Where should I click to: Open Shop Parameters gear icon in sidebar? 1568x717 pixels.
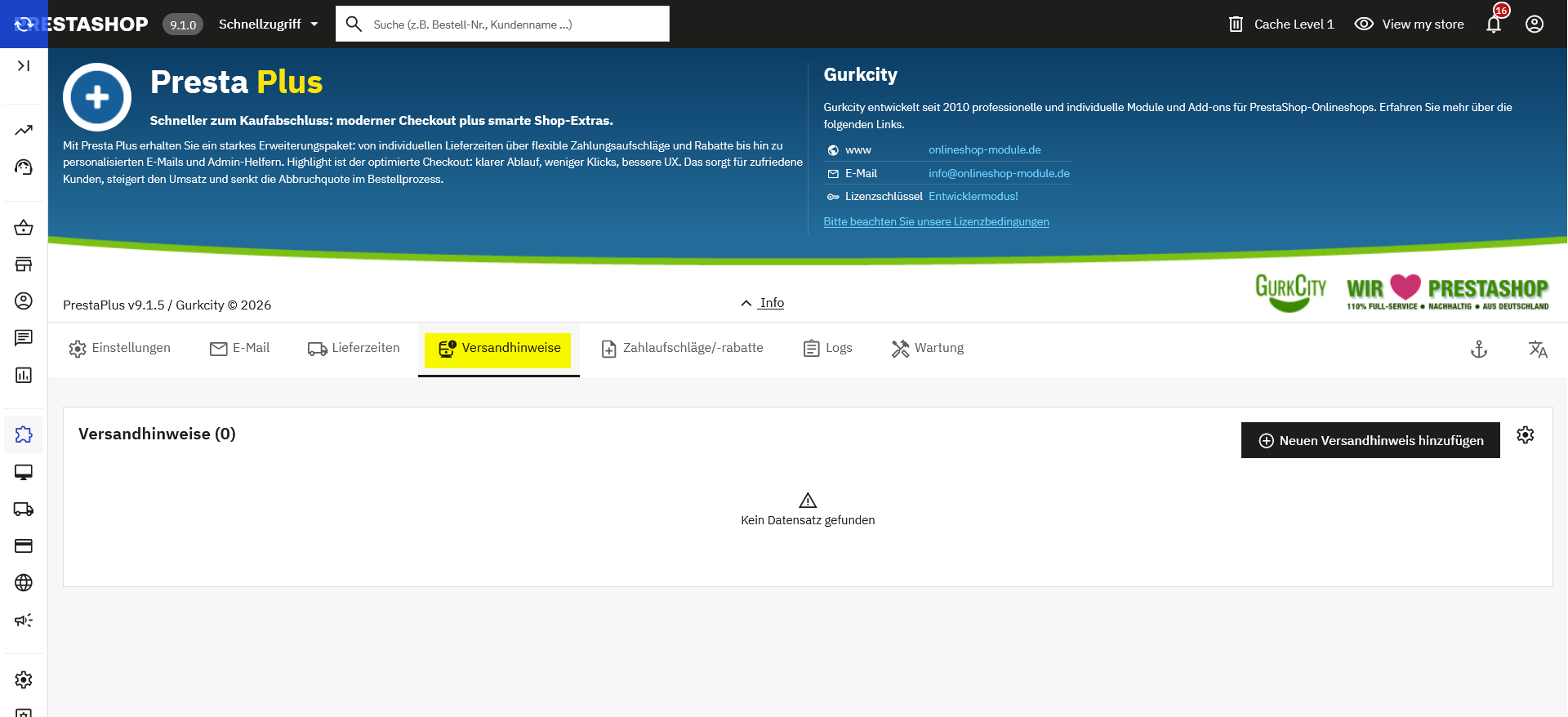coord(24,679)
